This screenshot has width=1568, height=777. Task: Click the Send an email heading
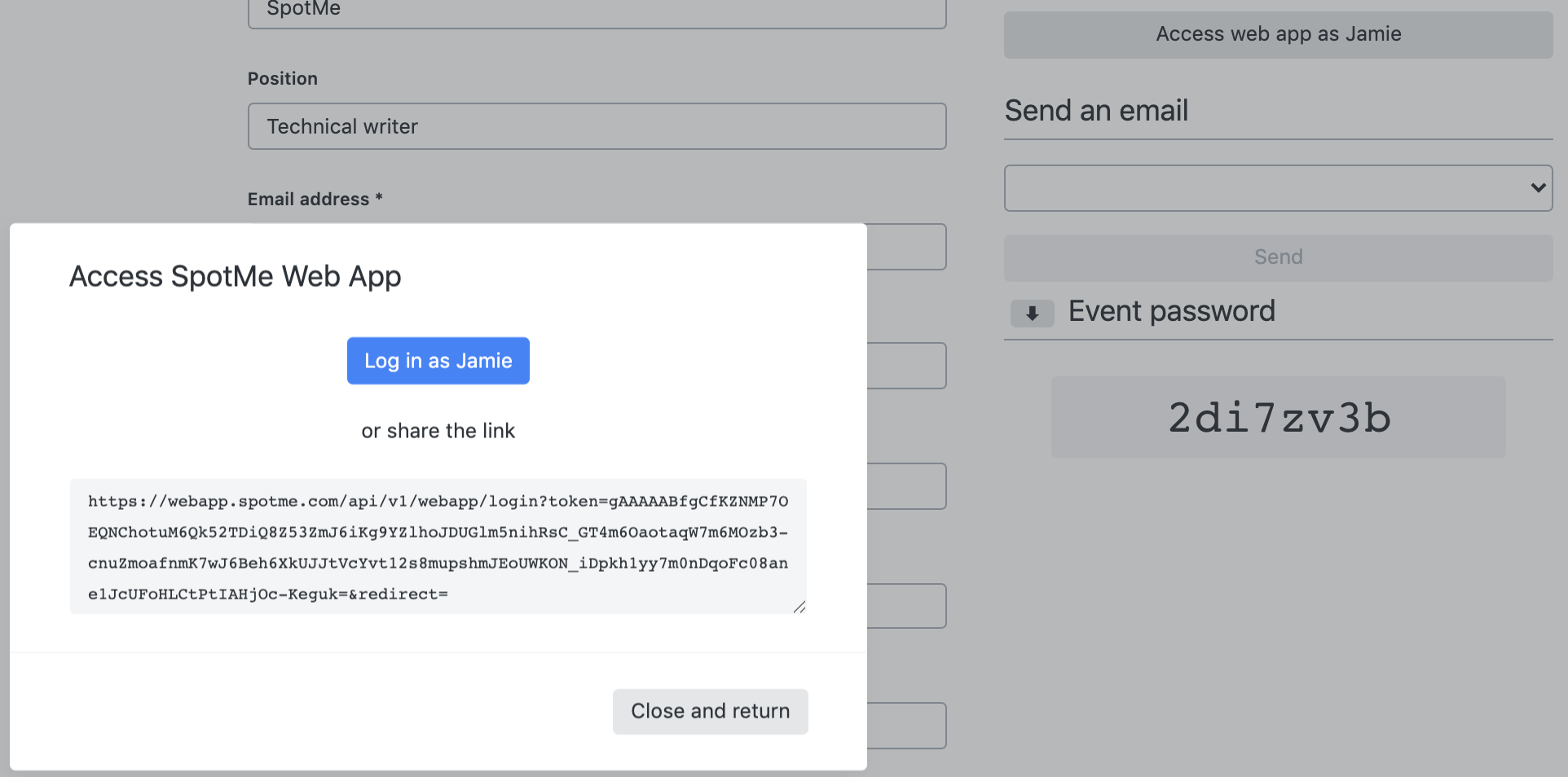click(x=1096, y=111)
